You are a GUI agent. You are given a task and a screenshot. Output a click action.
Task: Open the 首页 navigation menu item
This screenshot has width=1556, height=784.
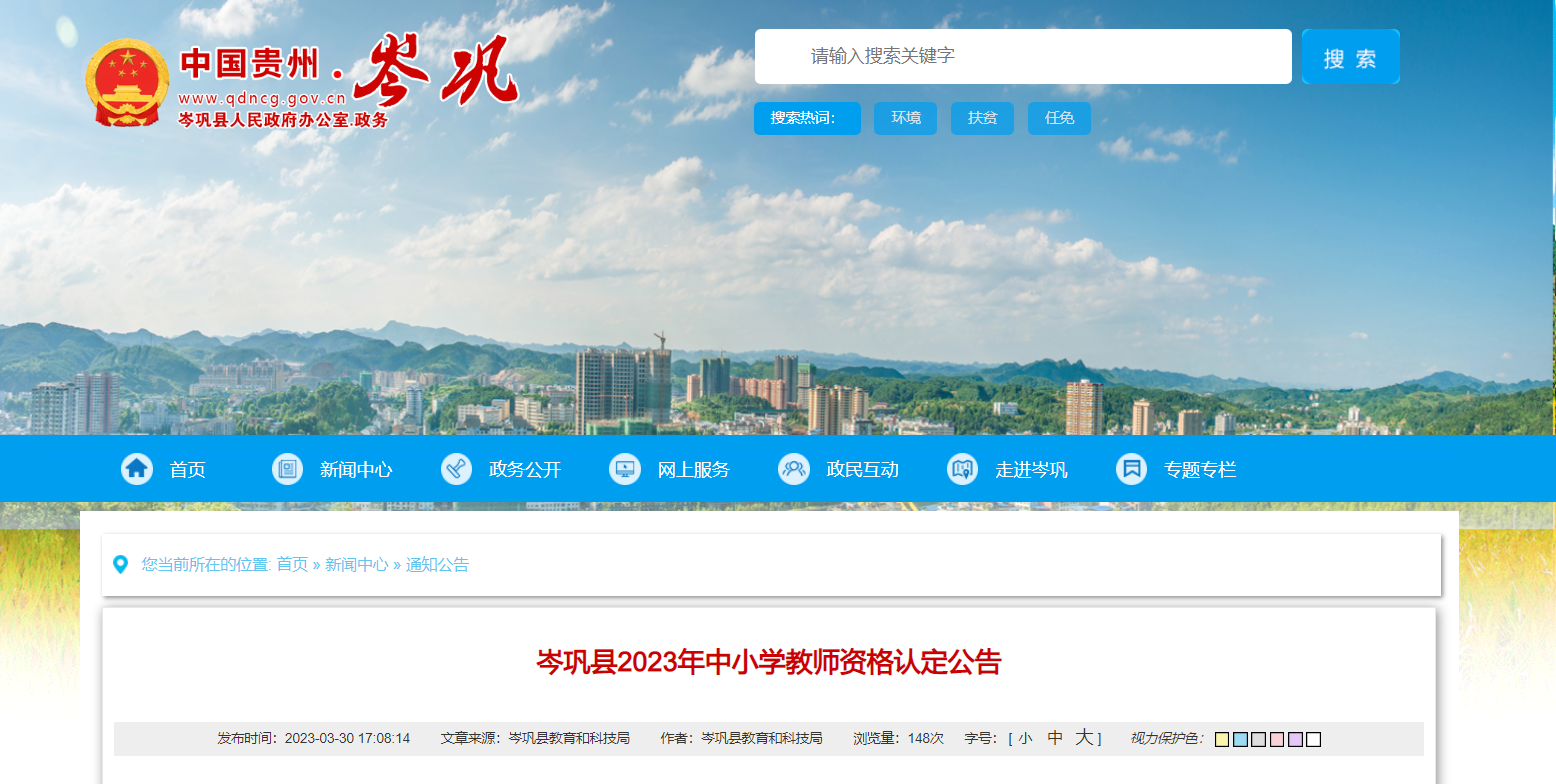click(x=188, y=470)
